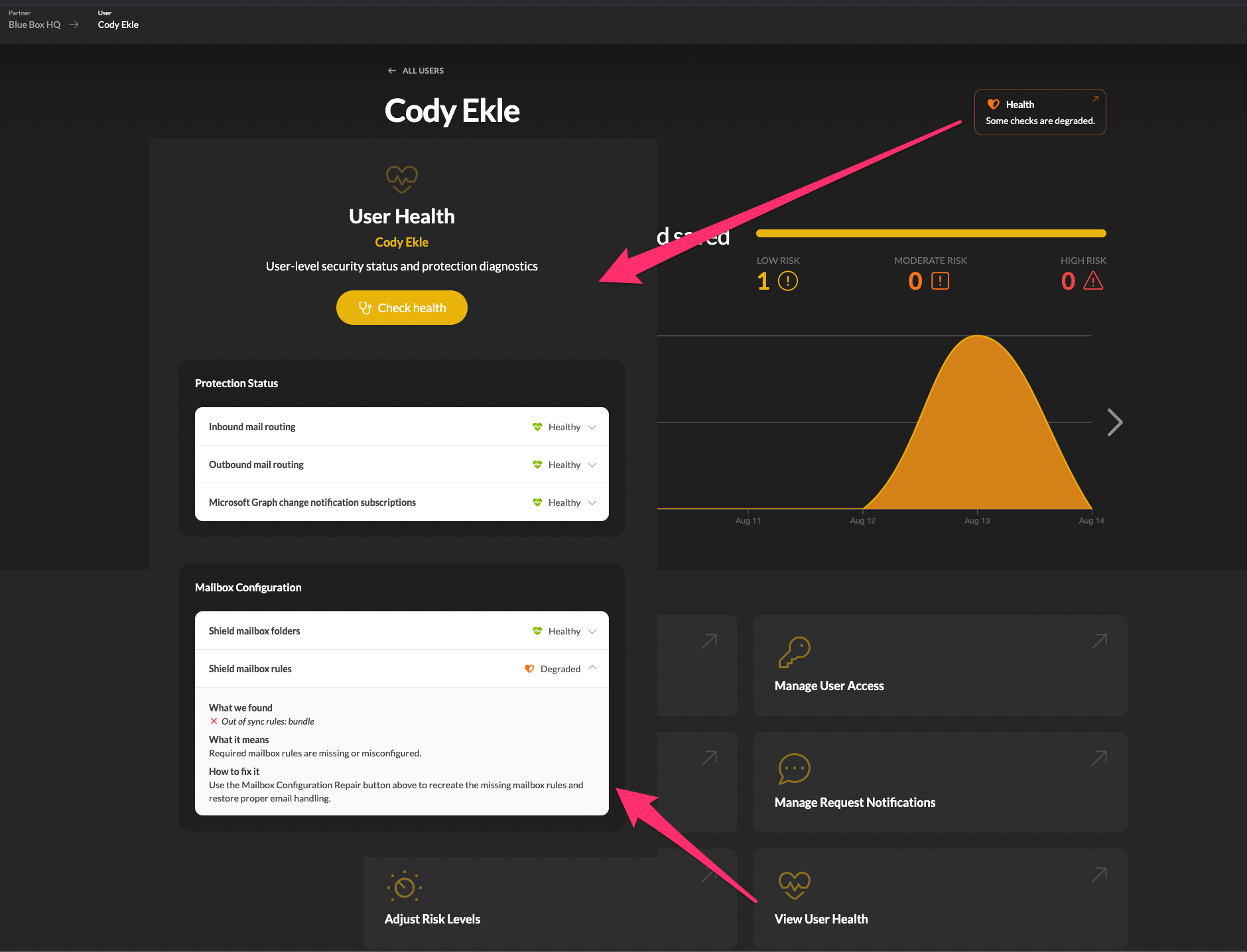This screenshot has height=952, width=1247.
Task: Collapse the Shield mailbox rules chevron
Action: 592,668
